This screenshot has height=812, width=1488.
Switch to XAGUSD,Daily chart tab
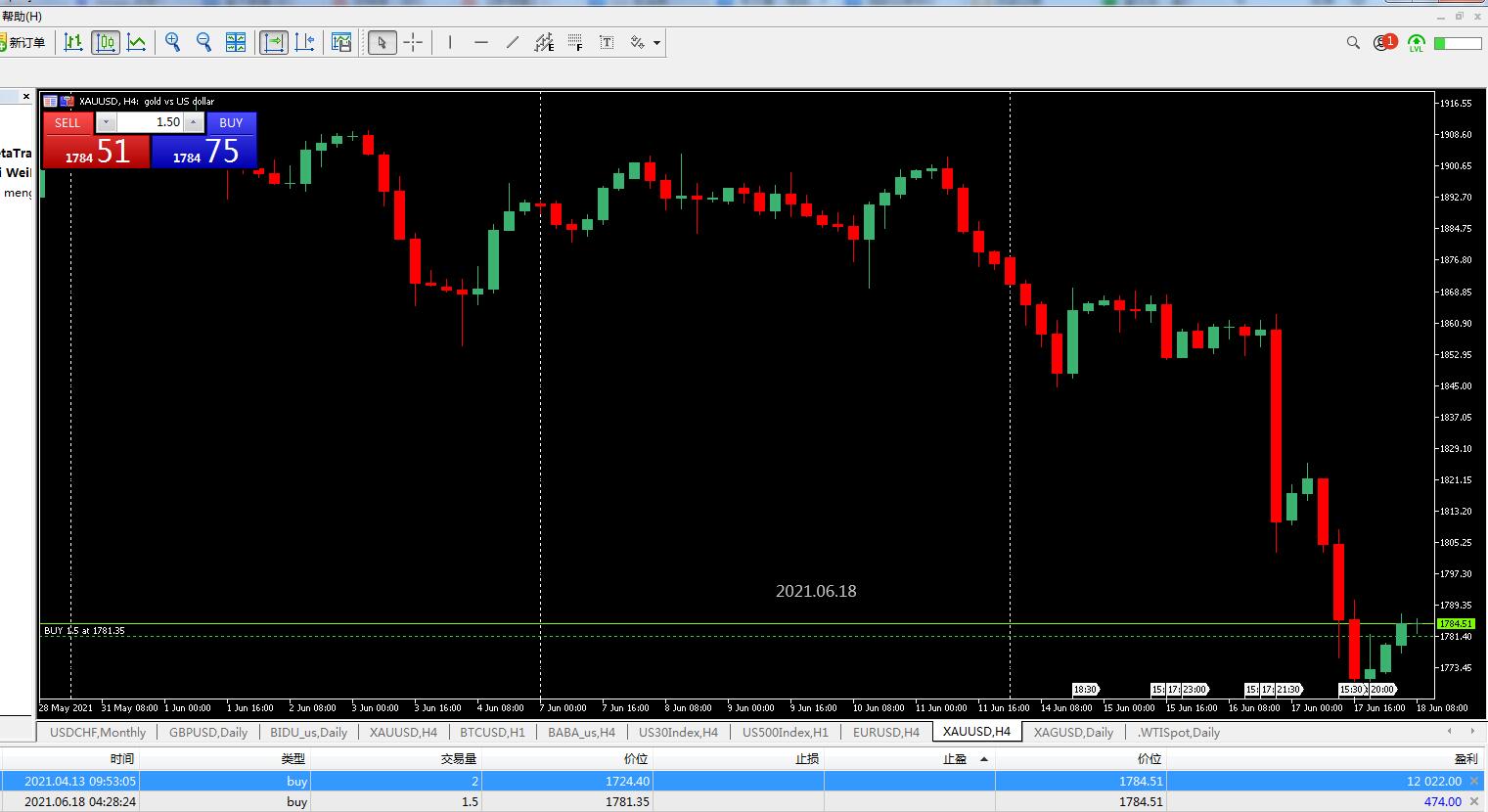click(x=1073, y=732)
